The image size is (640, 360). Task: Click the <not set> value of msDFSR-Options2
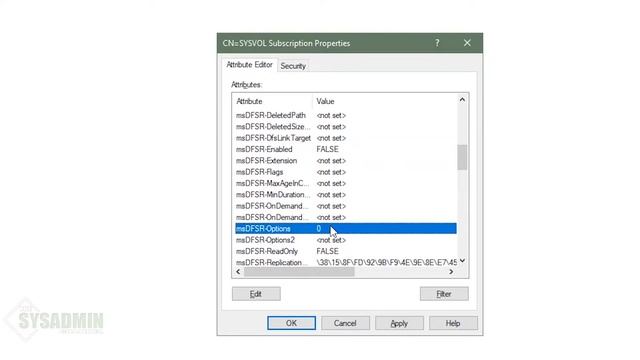(x=331, y=240)
